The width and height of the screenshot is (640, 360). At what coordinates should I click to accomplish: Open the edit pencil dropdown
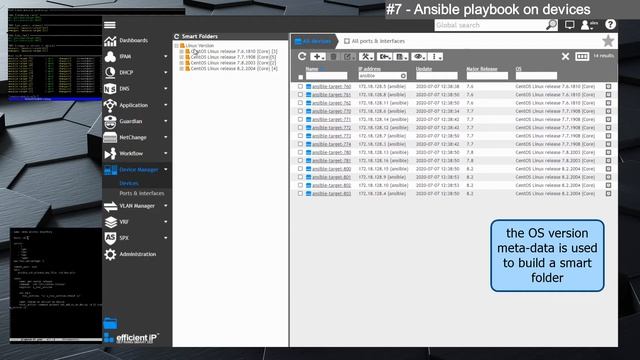(x=349, y=56)
